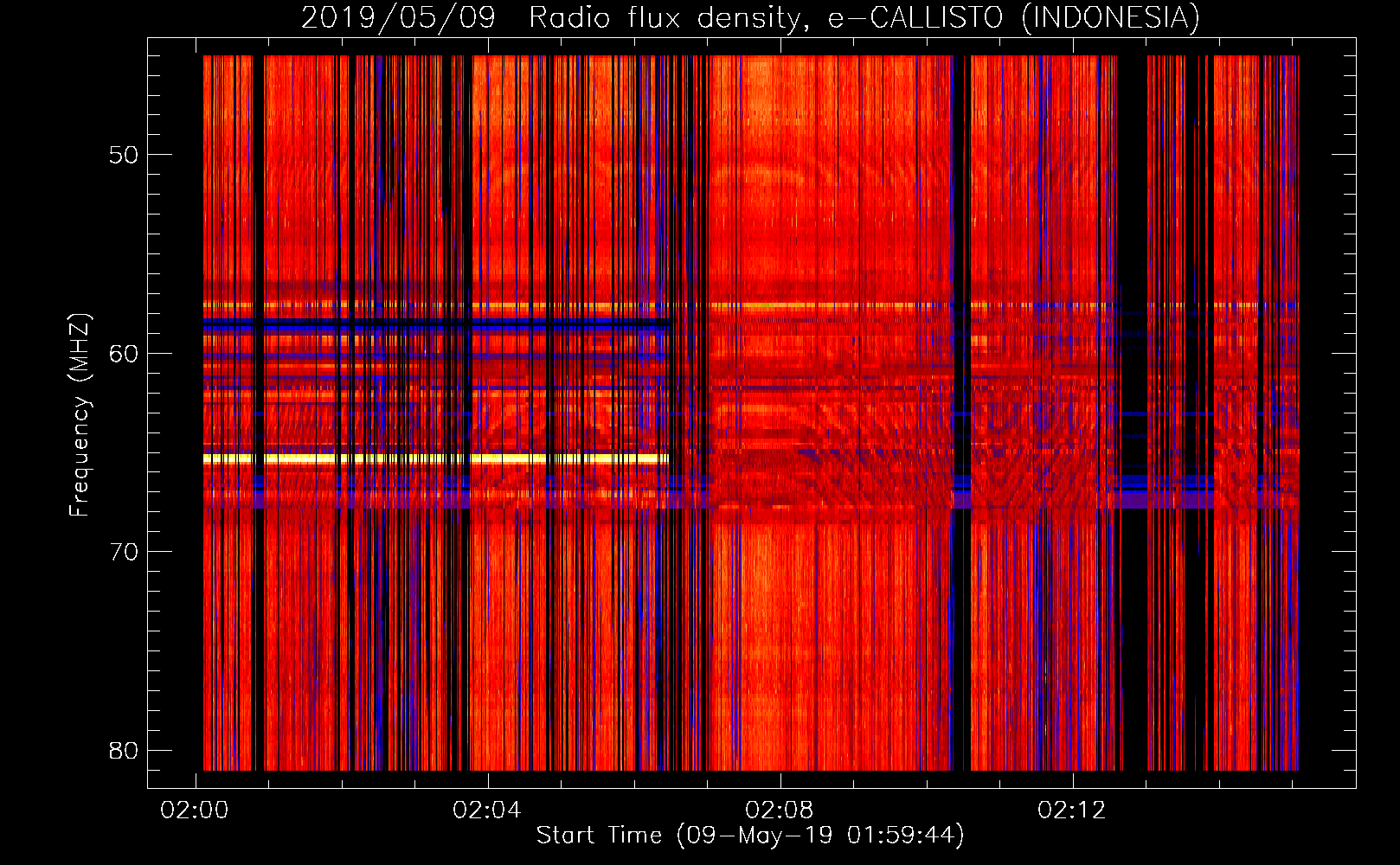
Task: Click the 02:04 time tick label
Action: (487, 811)
